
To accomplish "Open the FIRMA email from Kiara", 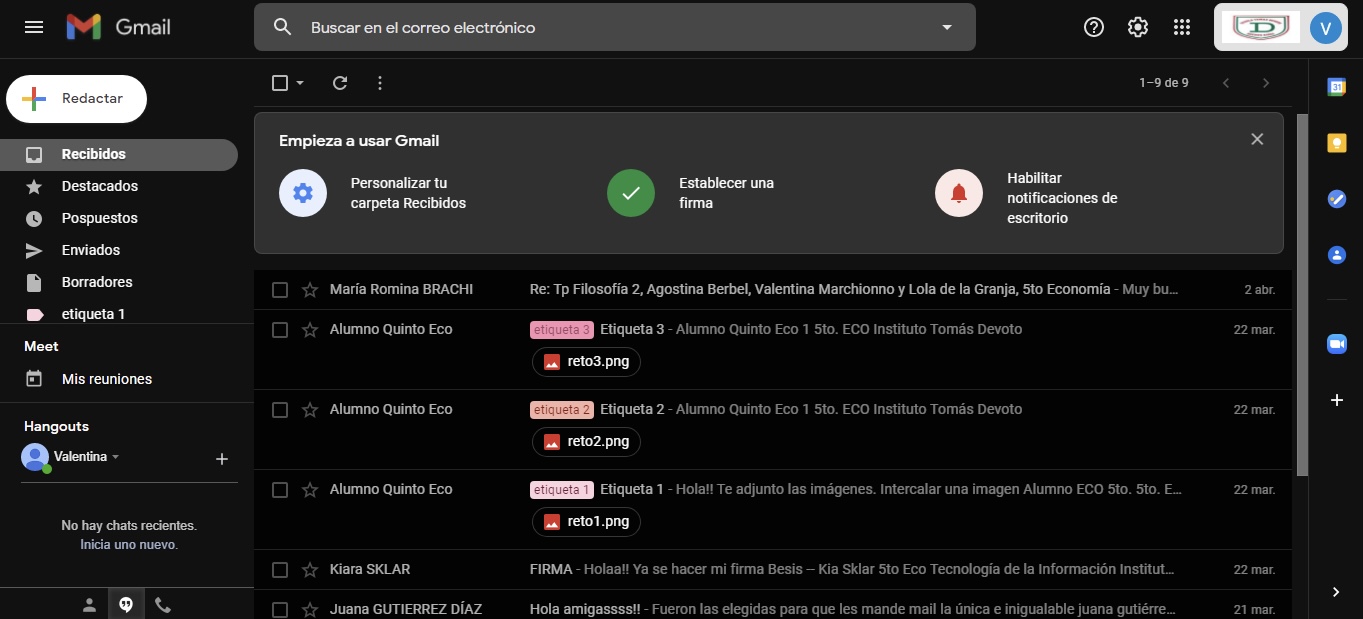I will pos(772,570).
